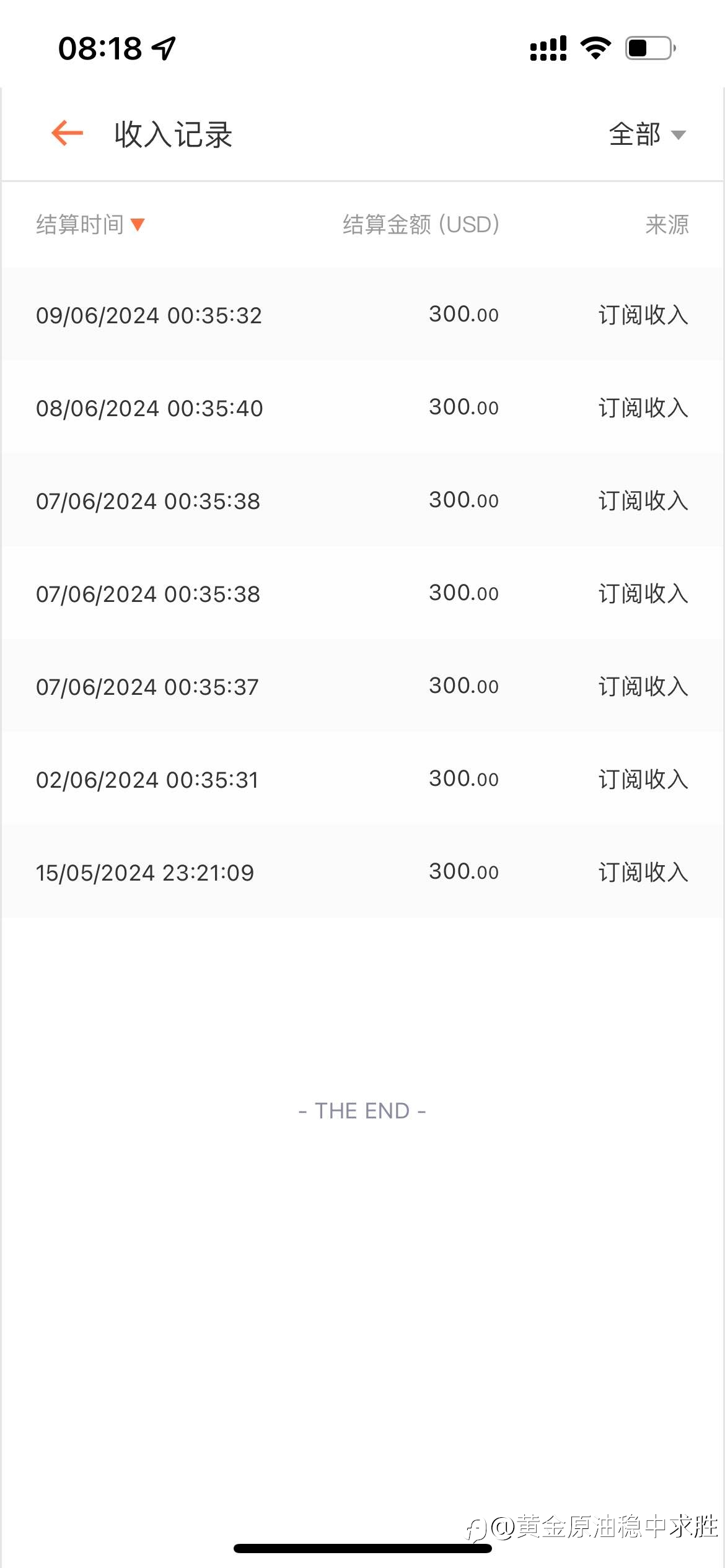Tap the cellular signal bars icon
This screenshot has height=1568, width=725.
point(548,48)
